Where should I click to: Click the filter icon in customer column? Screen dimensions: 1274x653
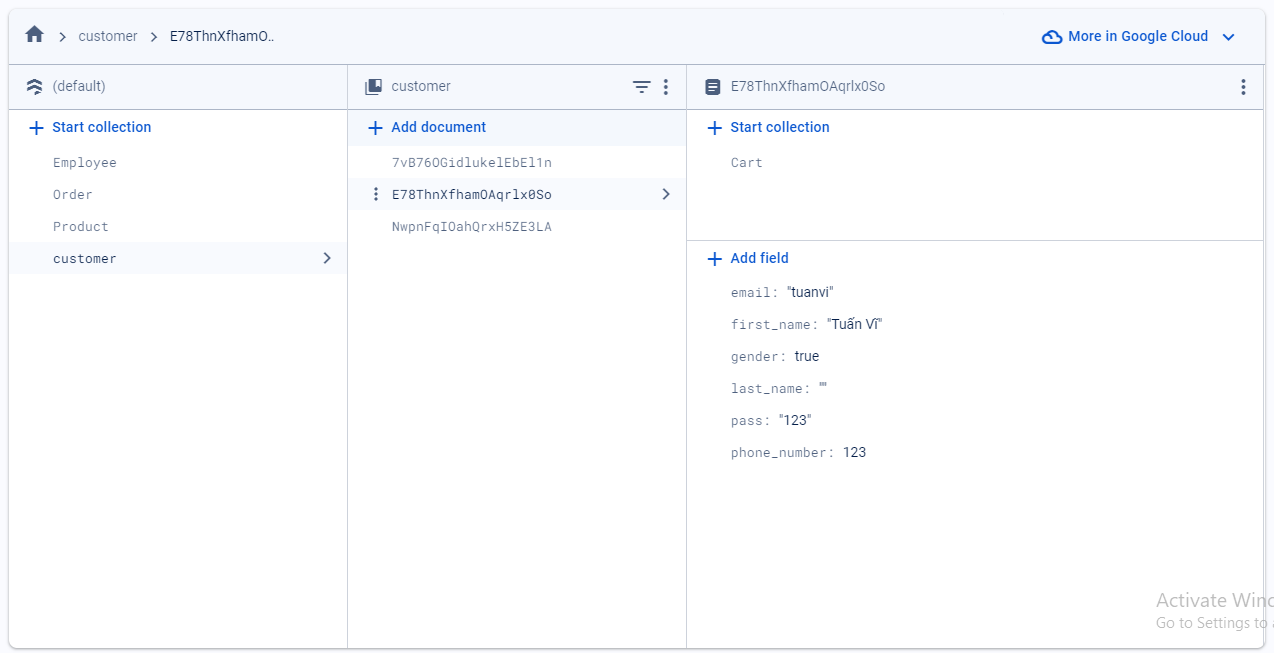pyautogui.click(x=641, y=87)
